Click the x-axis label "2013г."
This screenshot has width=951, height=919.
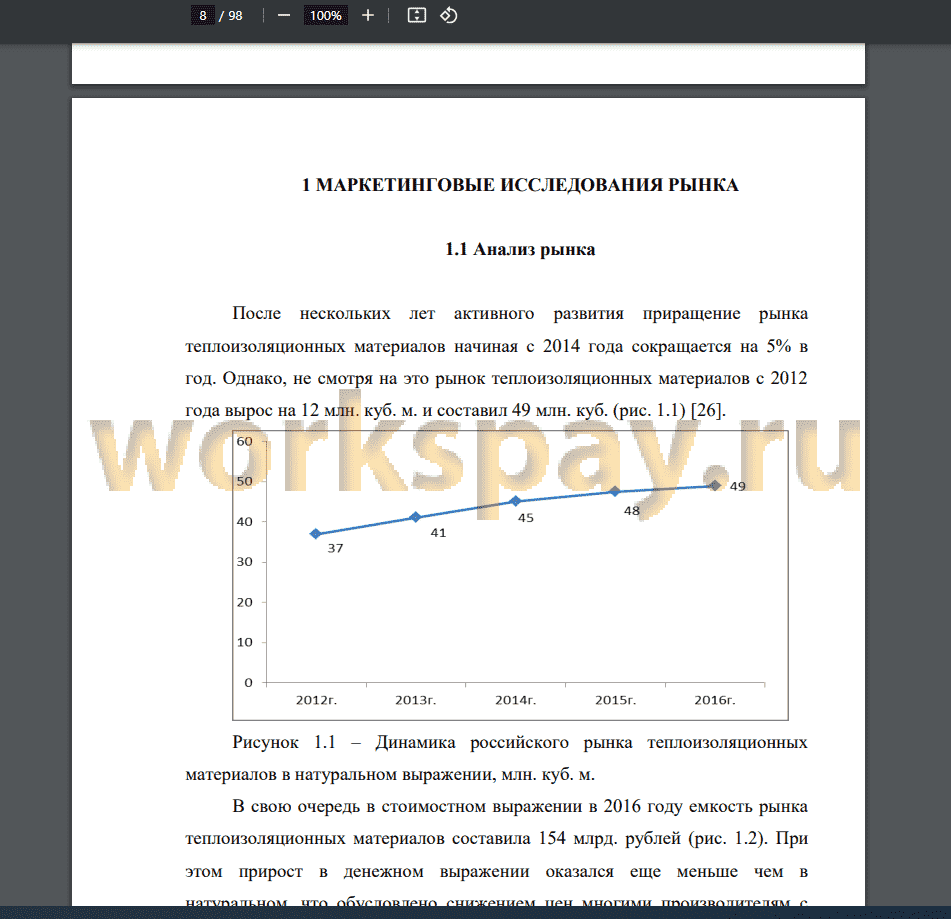coord(415,700)
